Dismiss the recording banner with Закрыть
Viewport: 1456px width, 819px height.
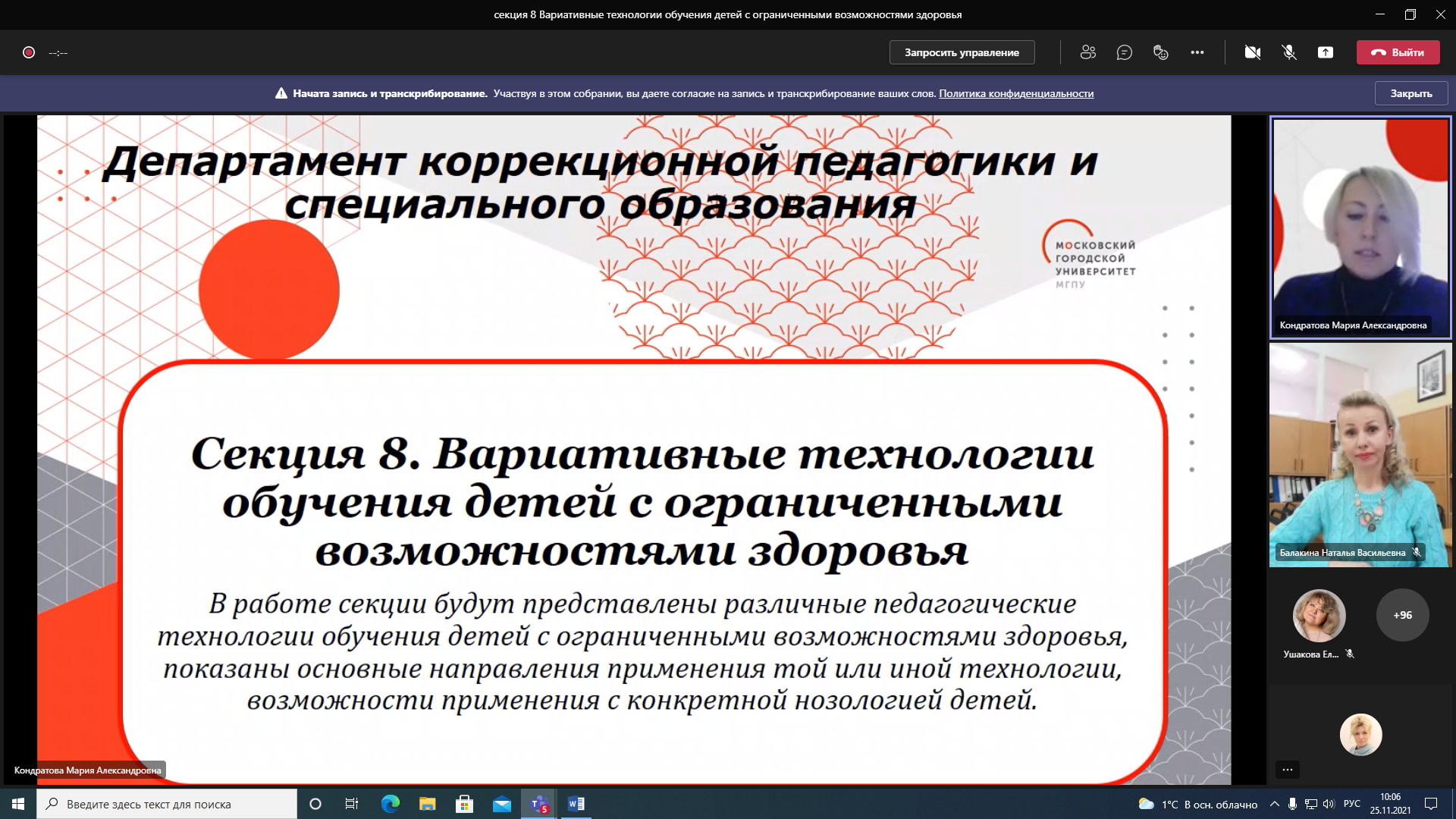pyautogui.click(x=1411, y=93)
